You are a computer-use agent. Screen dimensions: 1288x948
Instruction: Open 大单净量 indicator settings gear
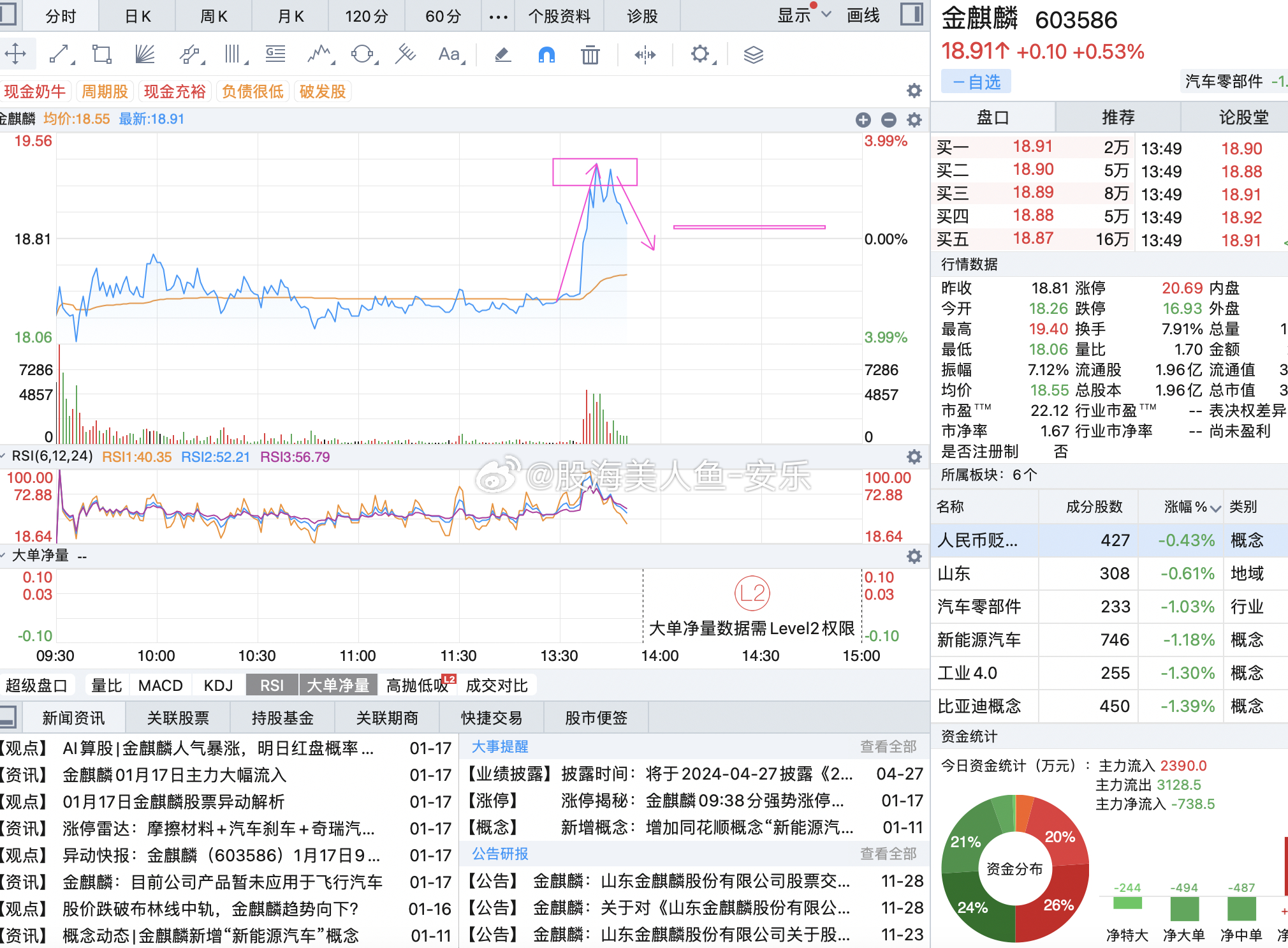click(x=914, y=556)
